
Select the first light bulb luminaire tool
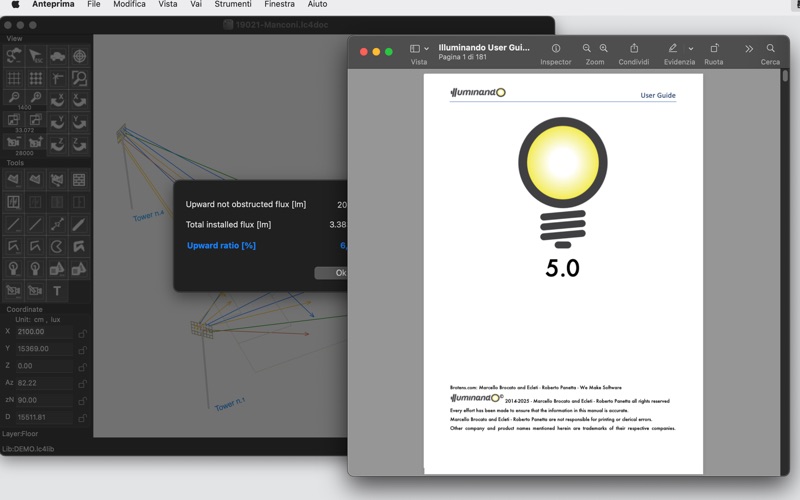[13, 269]
